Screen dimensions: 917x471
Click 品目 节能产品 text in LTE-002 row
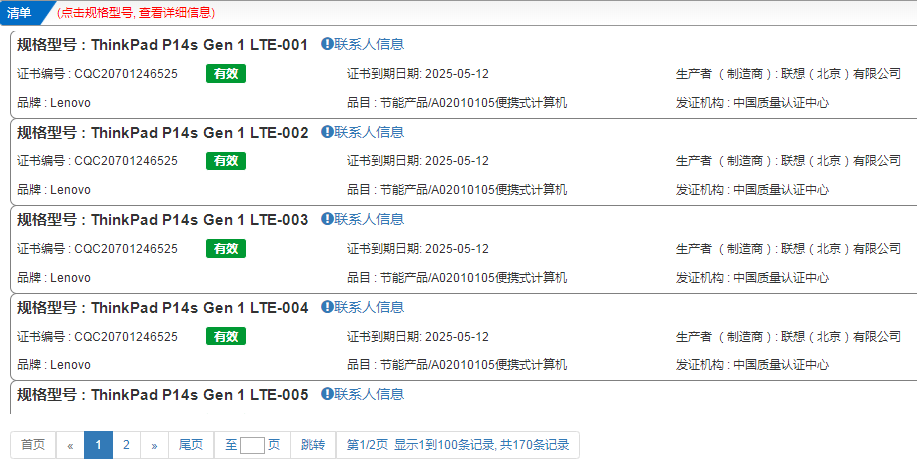click(x=457, y=190)
